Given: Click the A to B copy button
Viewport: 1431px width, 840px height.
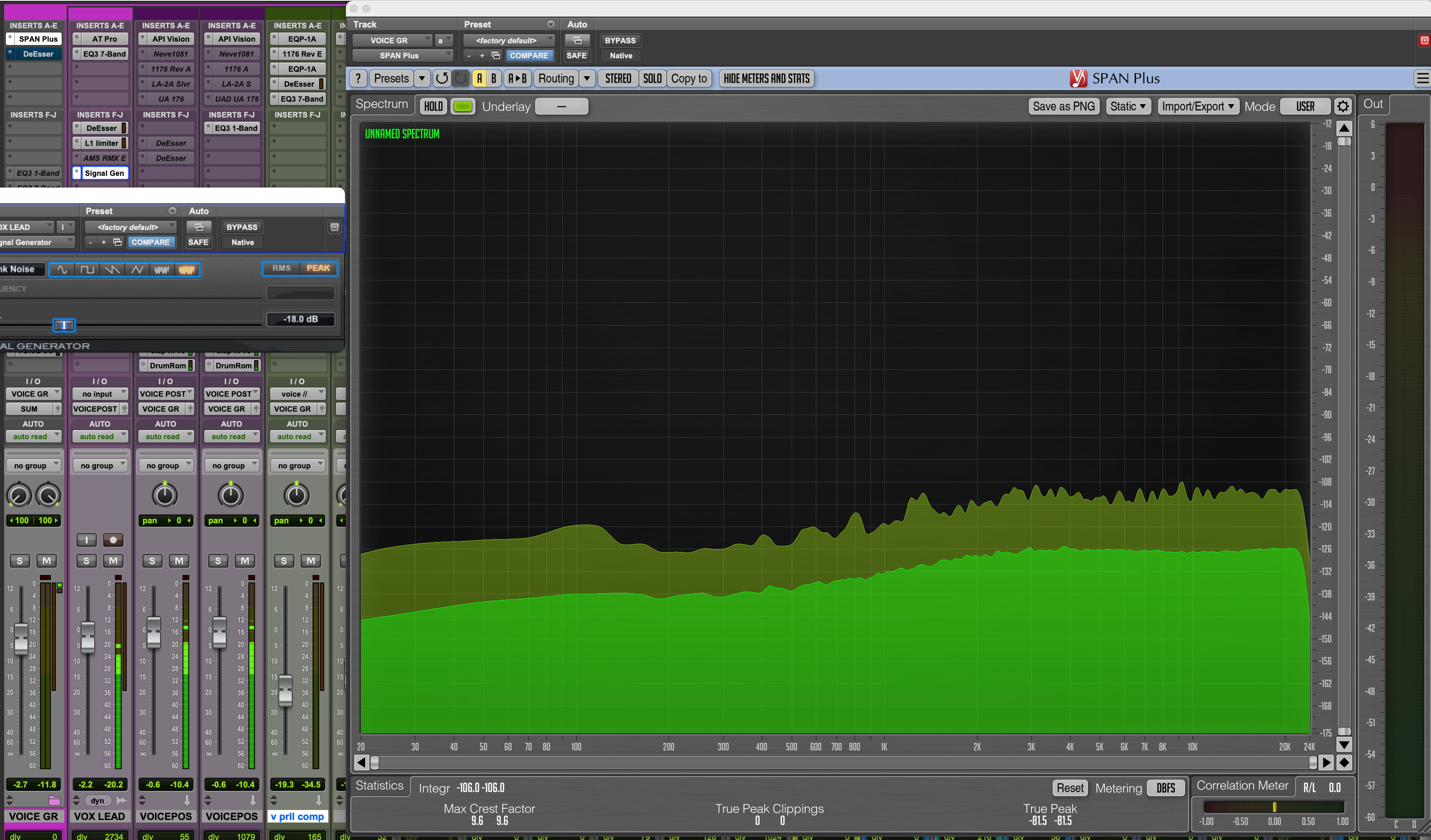Looking at the screenshot, I should point(517,78).
